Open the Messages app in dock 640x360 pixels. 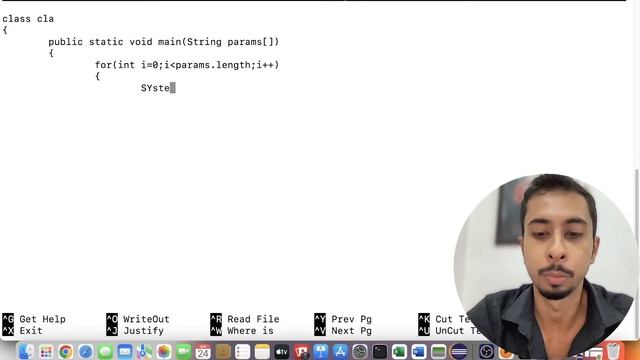105,351
